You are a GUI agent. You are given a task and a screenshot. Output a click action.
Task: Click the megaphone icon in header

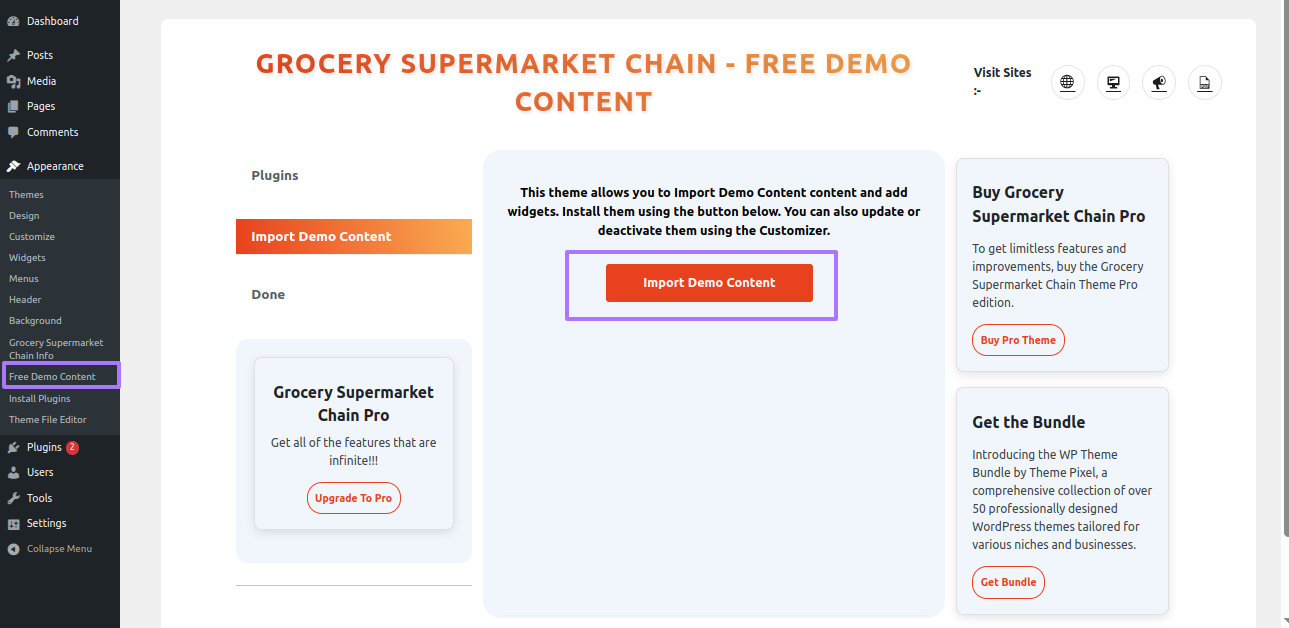[x=1159, y=83]
